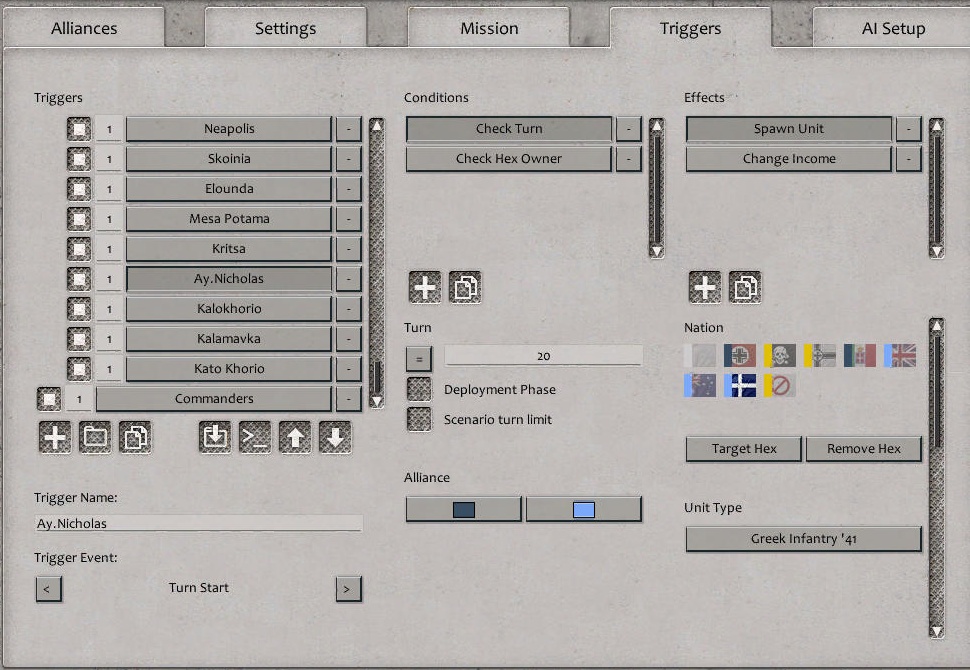This screenshot has width=970, height=670.
Task: Toggle the Commanders folder checkbox
Action: point(49,399)
